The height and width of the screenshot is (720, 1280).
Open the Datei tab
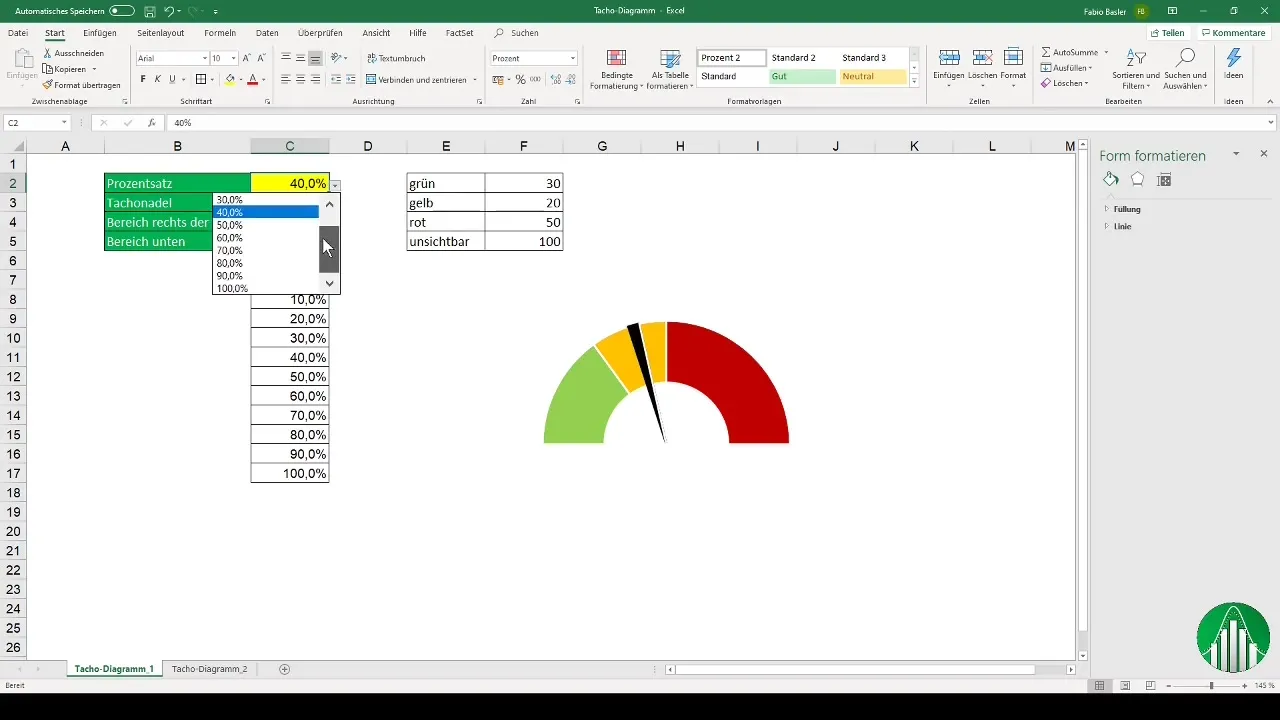(x=17, y=33)
